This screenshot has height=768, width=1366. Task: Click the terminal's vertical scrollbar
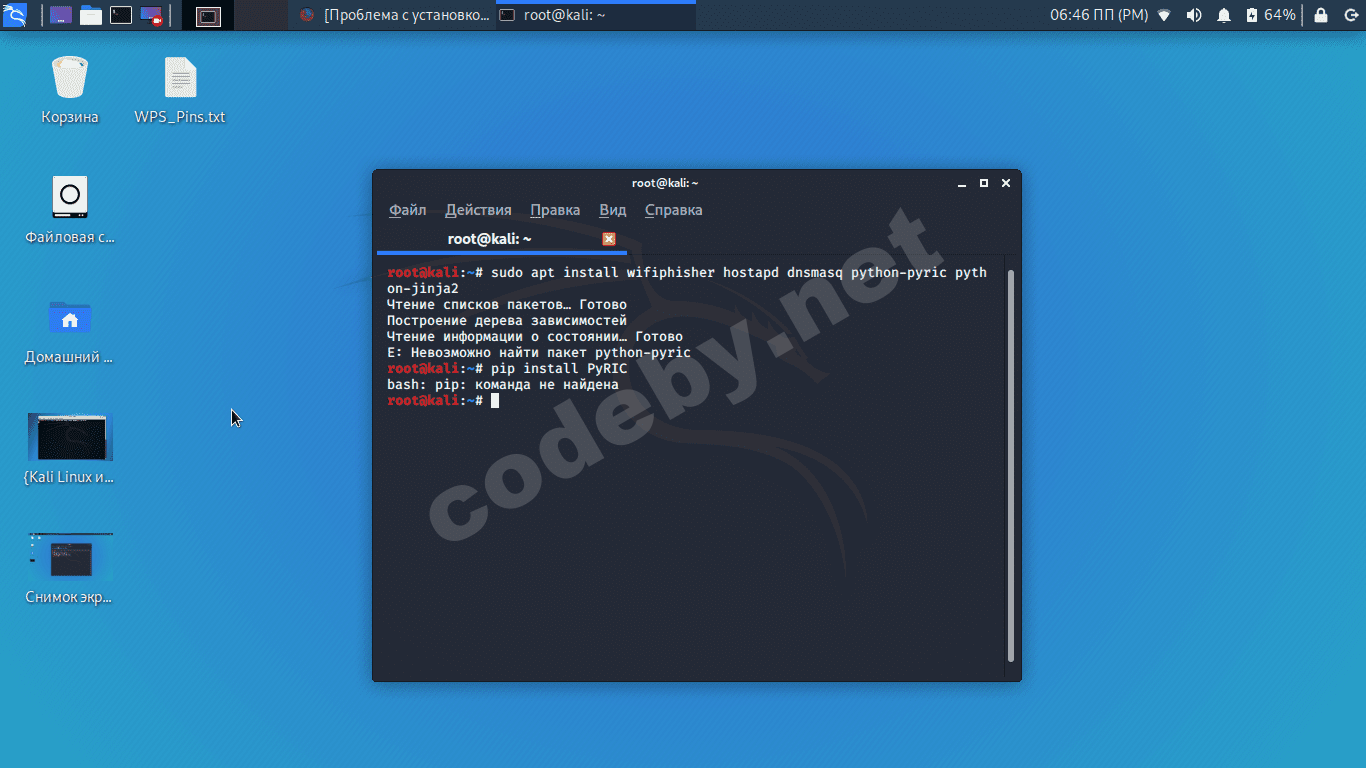1011,465
